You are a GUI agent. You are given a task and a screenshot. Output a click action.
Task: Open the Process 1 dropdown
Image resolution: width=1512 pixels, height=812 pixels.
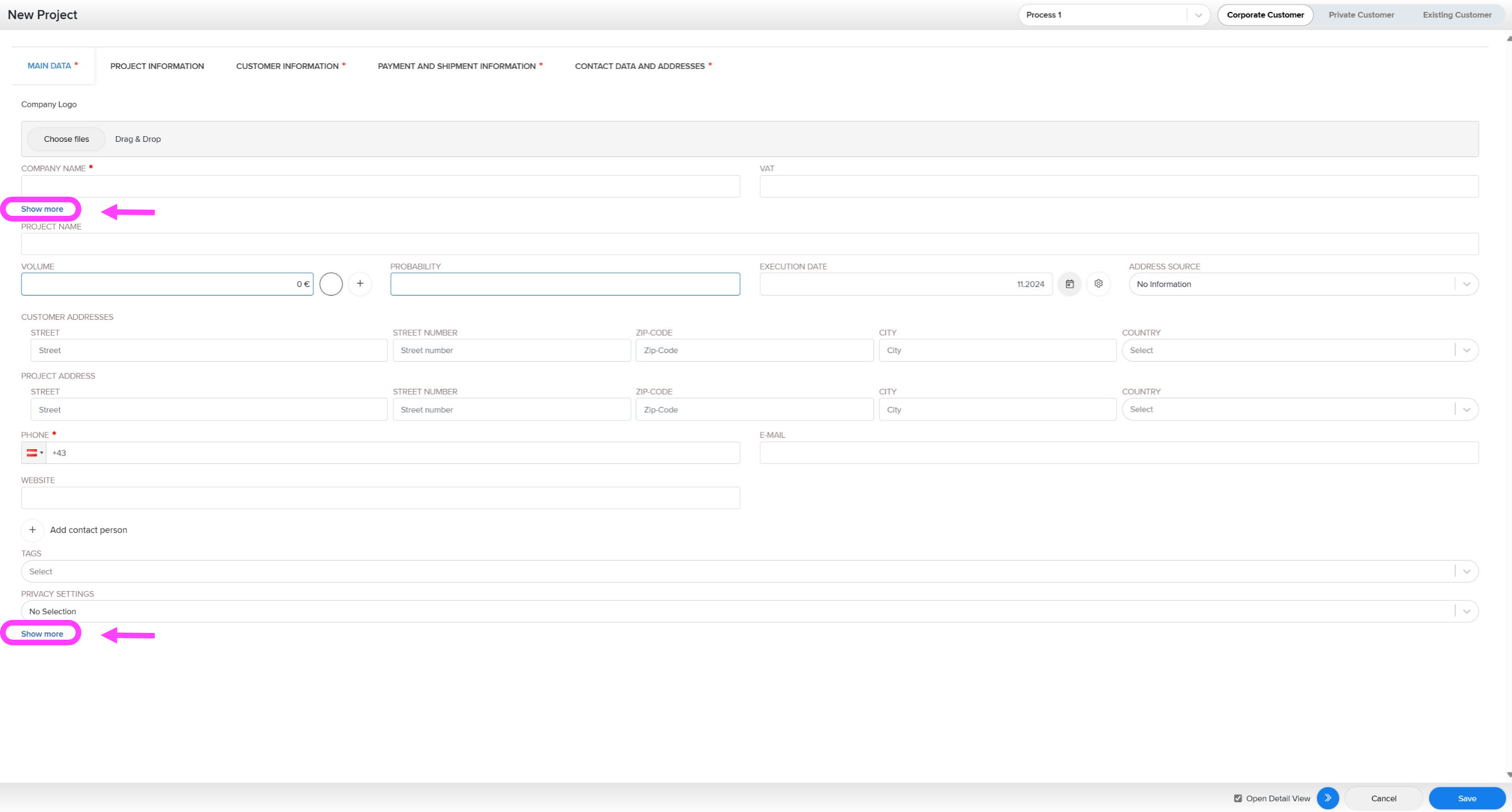coord(1114,15)
